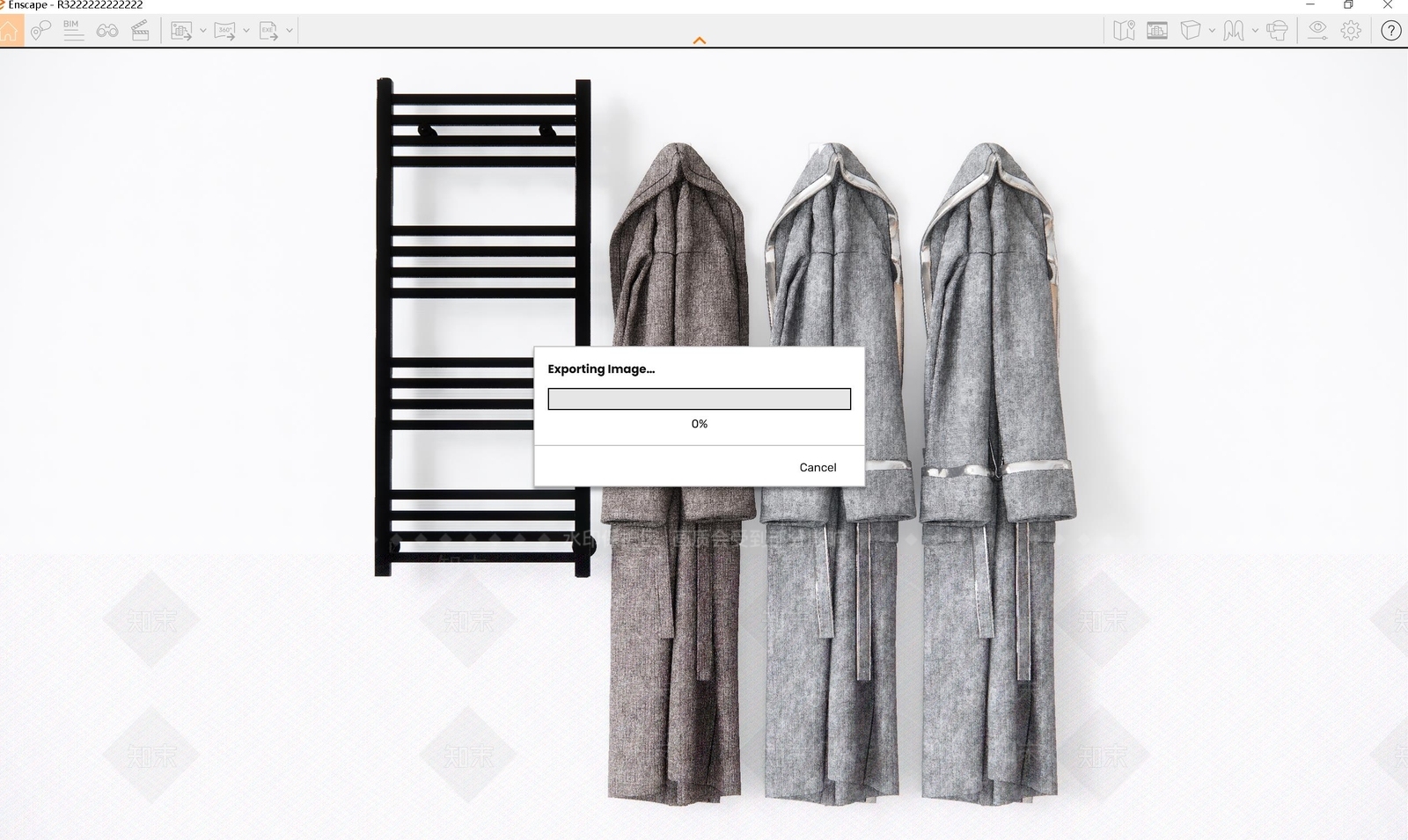
Task: Click the cube rendering style icon
Action: point(1191,31)
